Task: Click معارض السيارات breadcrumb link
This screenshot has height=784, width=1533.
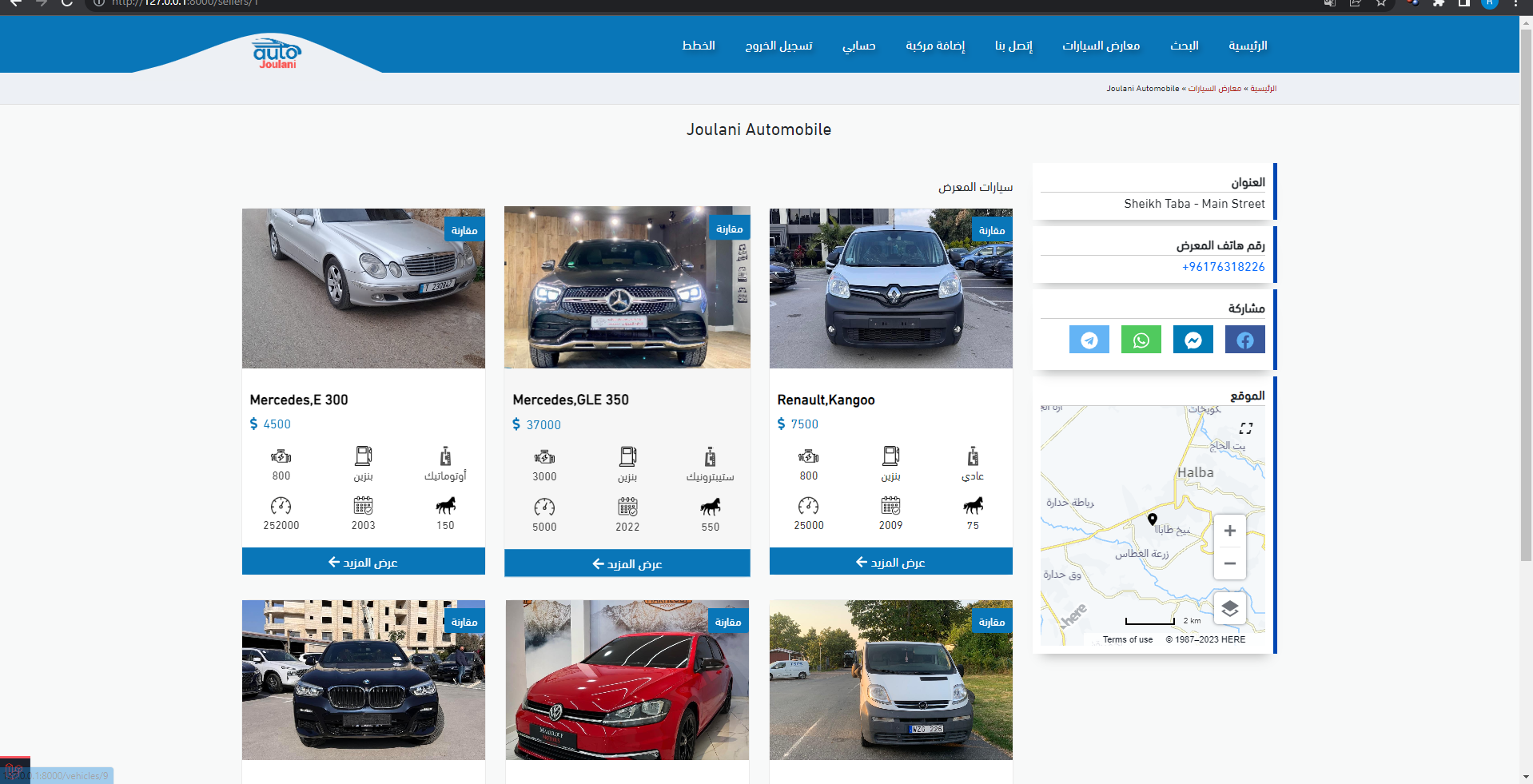Action: click(x=1215, y=89)
